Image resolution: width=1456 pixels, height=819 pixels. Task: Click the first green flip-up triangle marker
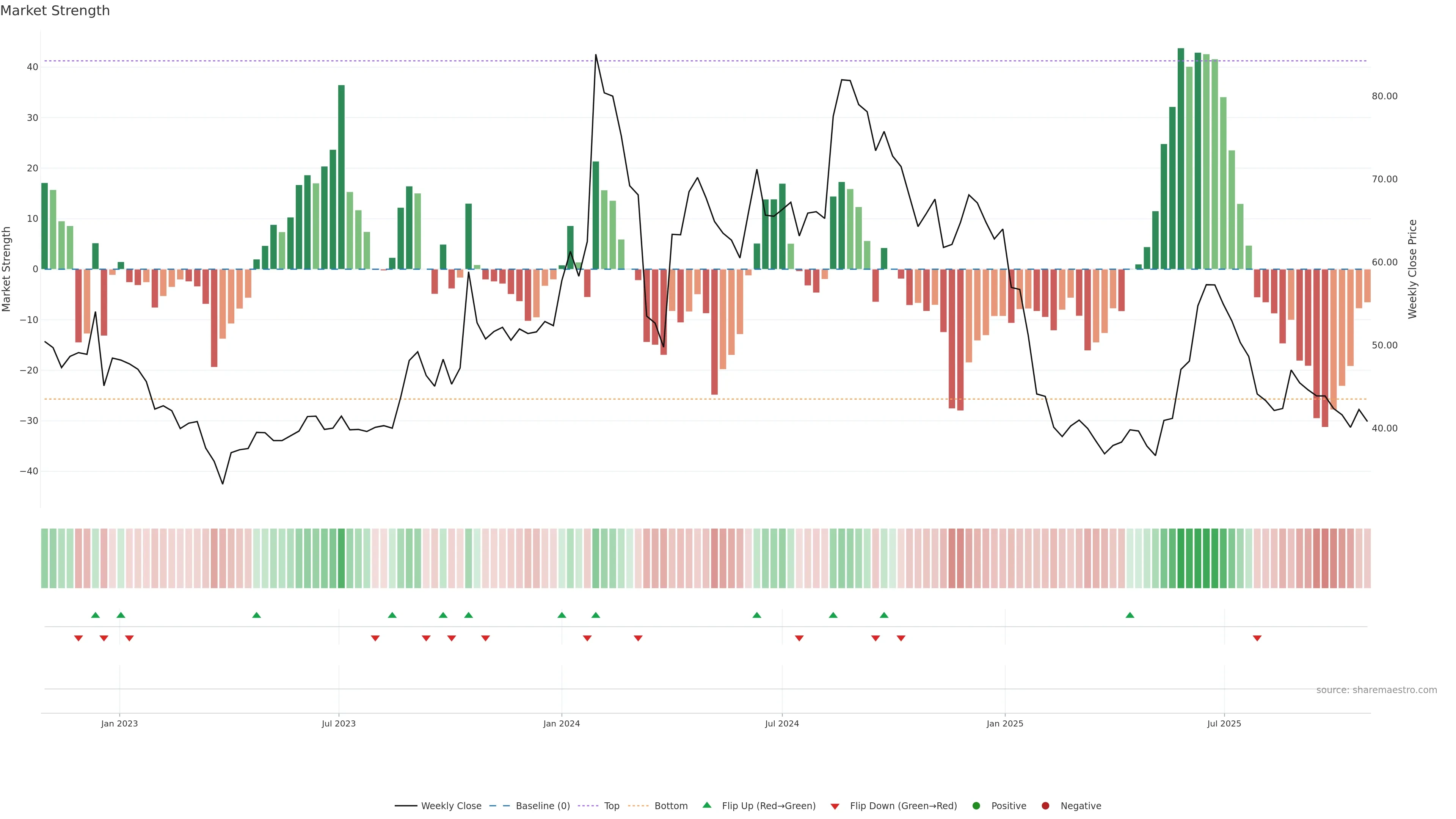[x=96, y=615]
